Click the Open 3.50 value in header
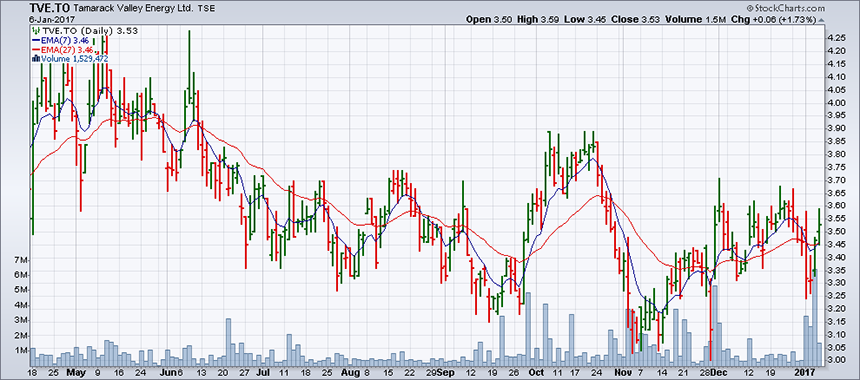Image resolution: width=860 pixels, height=380 pixels. click(489, 20)
